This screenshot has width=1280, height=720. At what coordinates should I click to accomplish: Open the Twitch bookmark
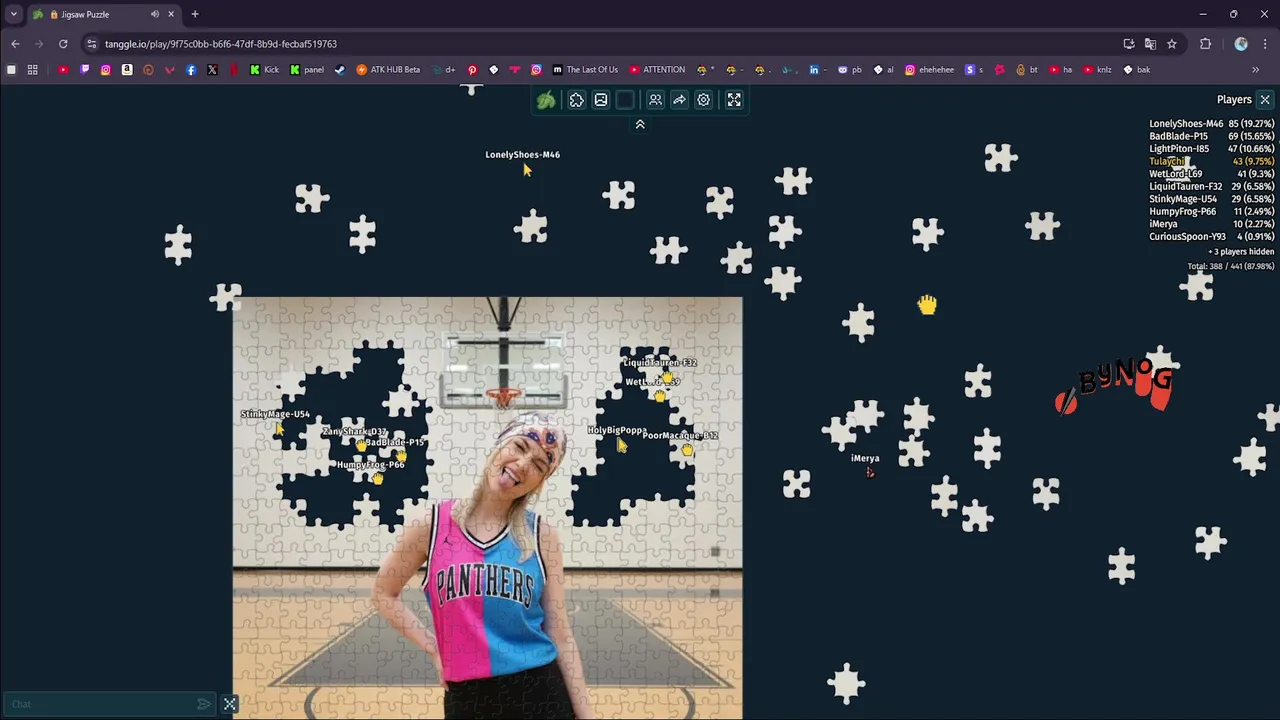[84, 70]
